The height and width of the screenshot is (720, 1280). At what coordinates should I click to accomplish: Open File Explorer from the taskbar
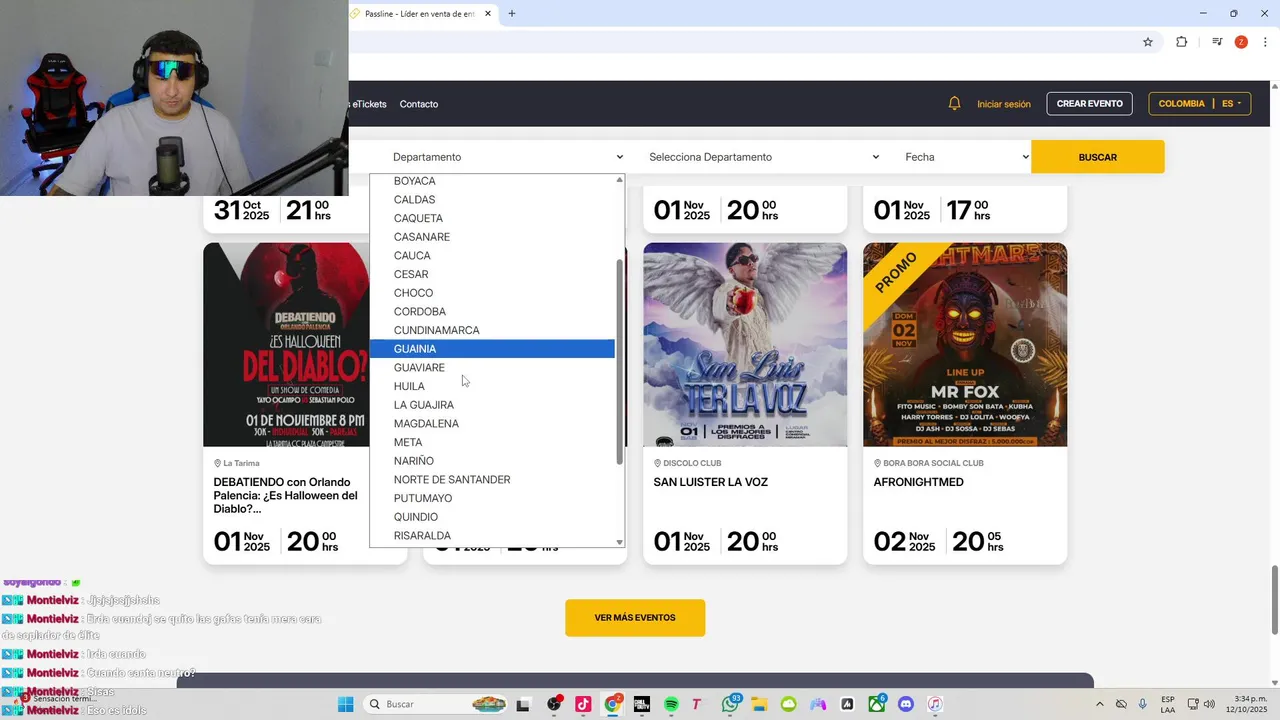pyautogui.click(x=759, y=704)
